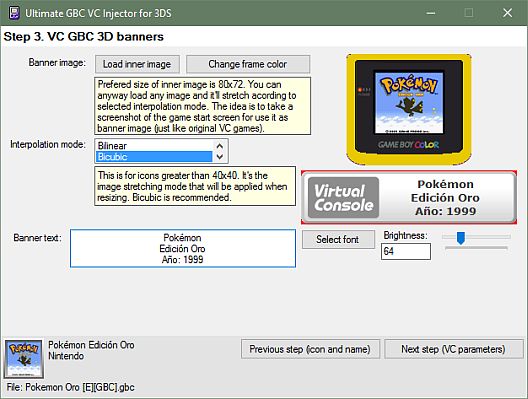Click the Pokémon game icon thumbnail at bottom left
Viewport: 528px width, 399px height.
pos(24,359)
